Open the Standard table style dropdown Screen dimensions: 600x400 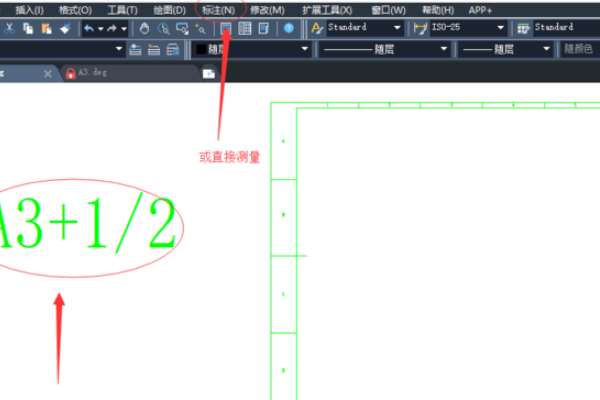pos(566,28)
